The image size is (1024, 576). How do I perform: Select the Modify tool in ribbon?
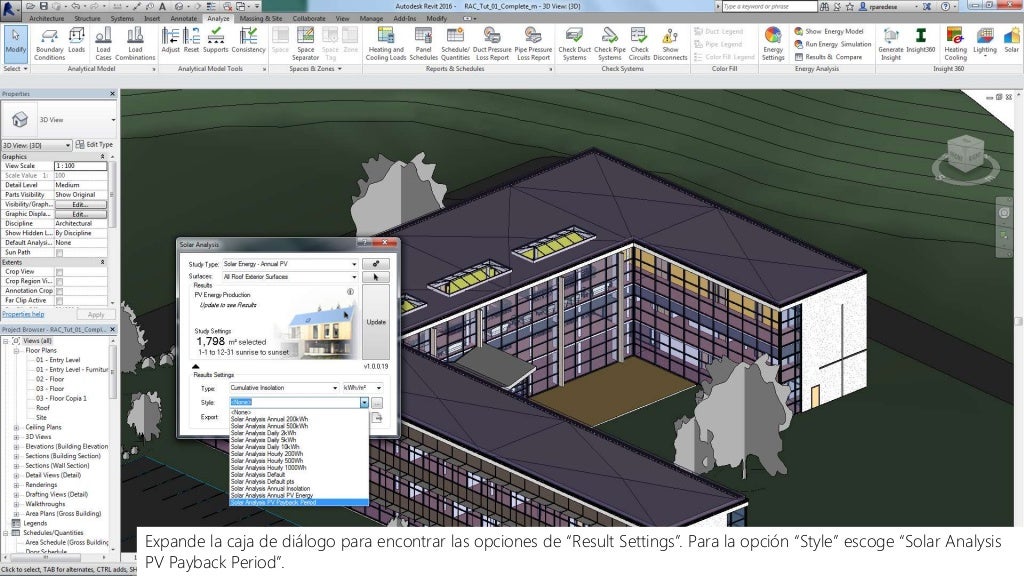16,42
